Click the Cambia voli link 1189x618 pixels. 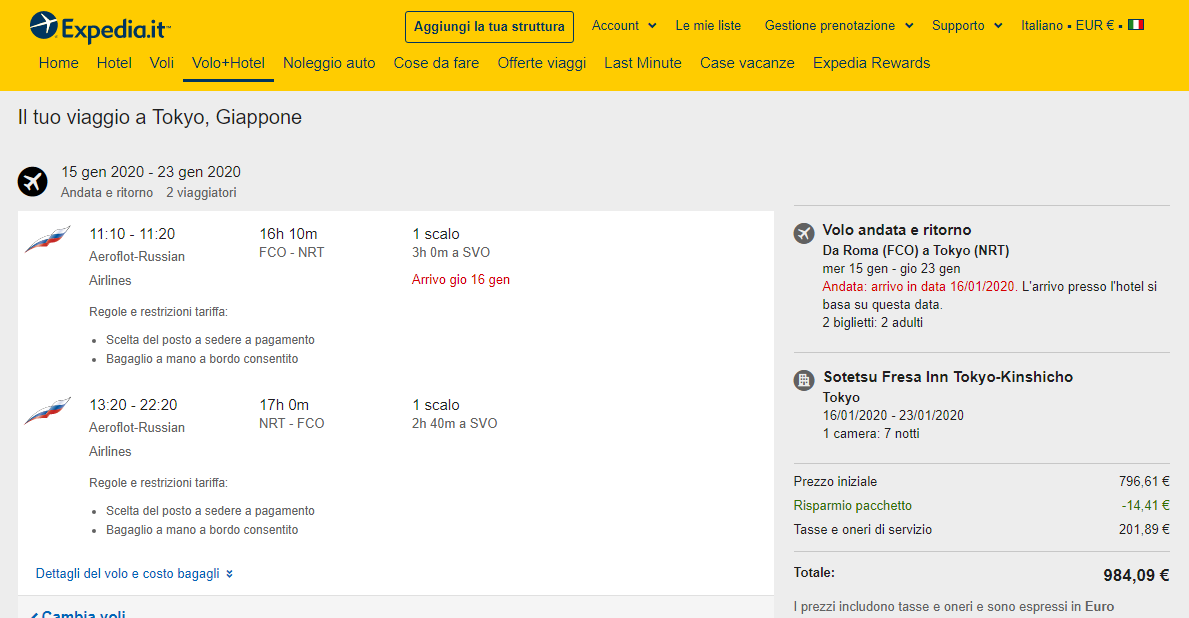[x=77, y=613]
